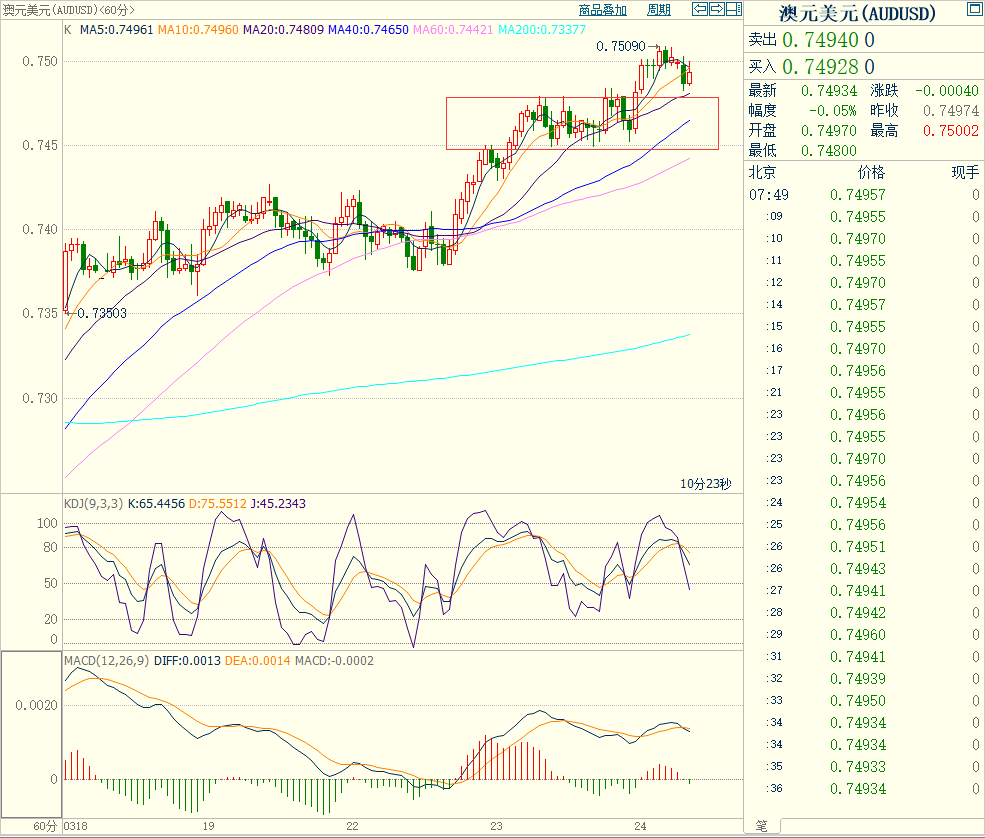Image resolution: width=985 pixels, height=838 pixels.
Task: Select the KDJ(9,3,3) indicator label
Action: 93,503
